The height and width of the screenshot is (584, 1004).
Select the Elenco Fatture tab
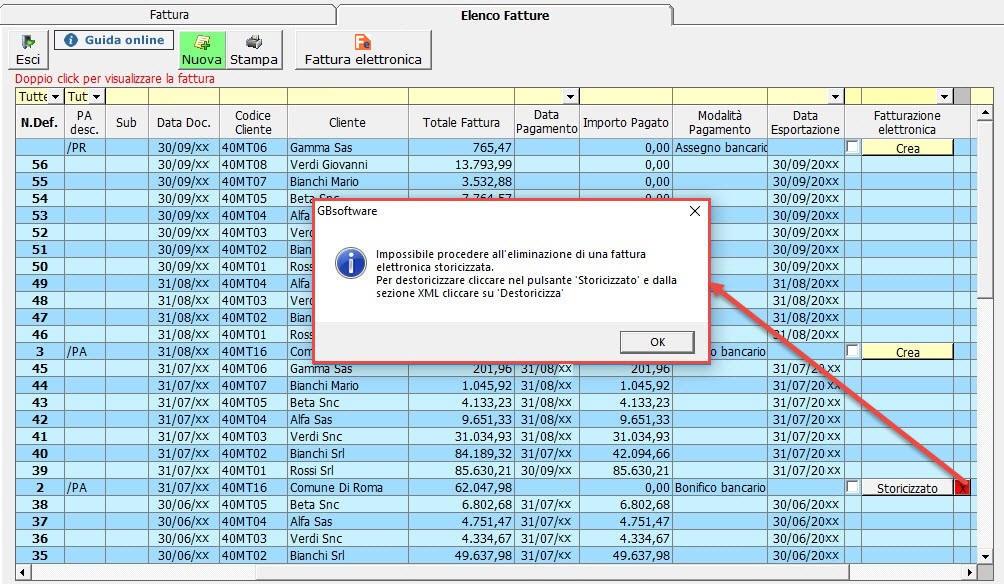pyautogui.click(x=505, y=15)
